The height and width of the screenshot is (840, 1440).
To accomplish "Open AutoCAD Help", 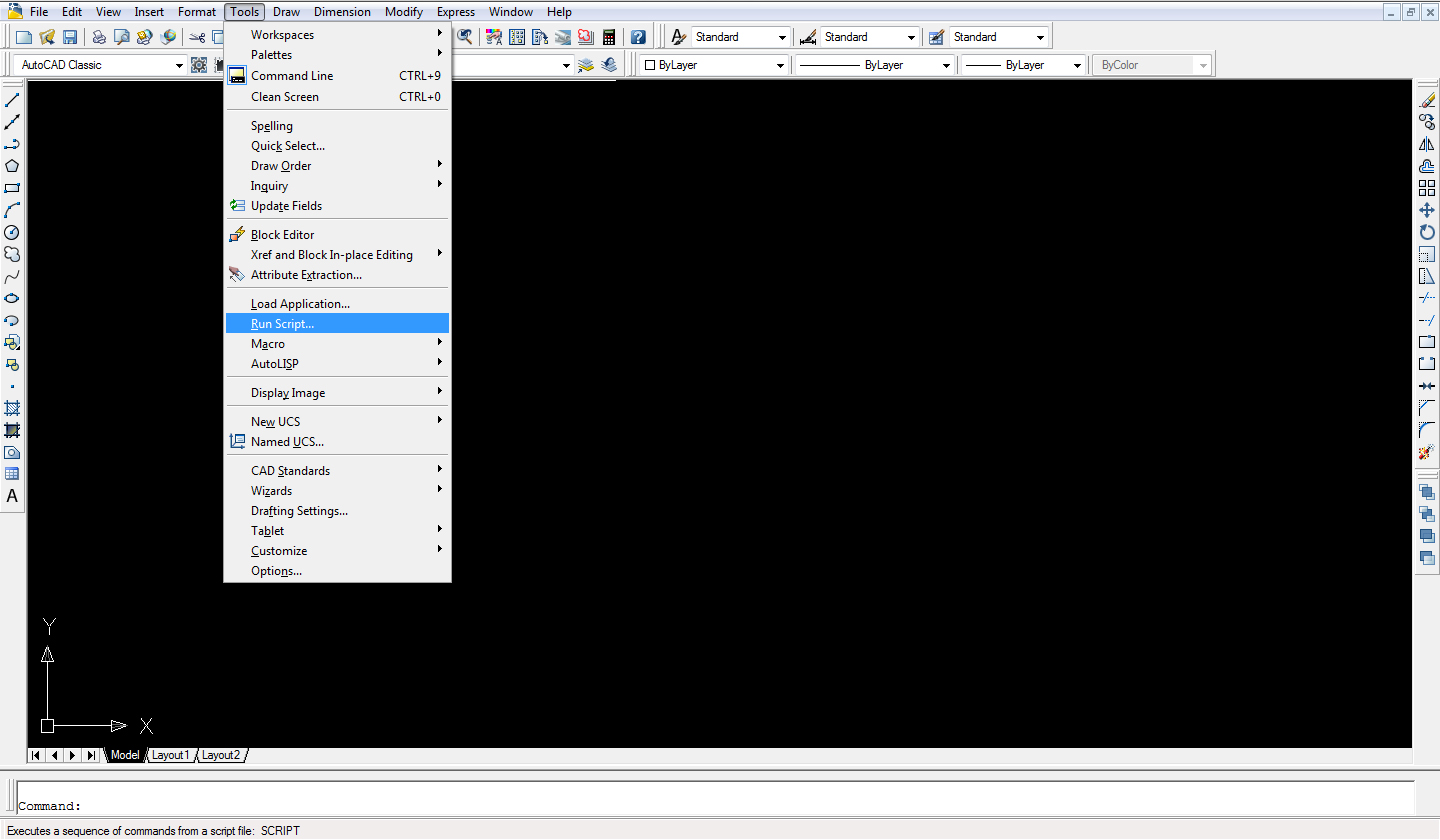I will (x=638, y=36).
